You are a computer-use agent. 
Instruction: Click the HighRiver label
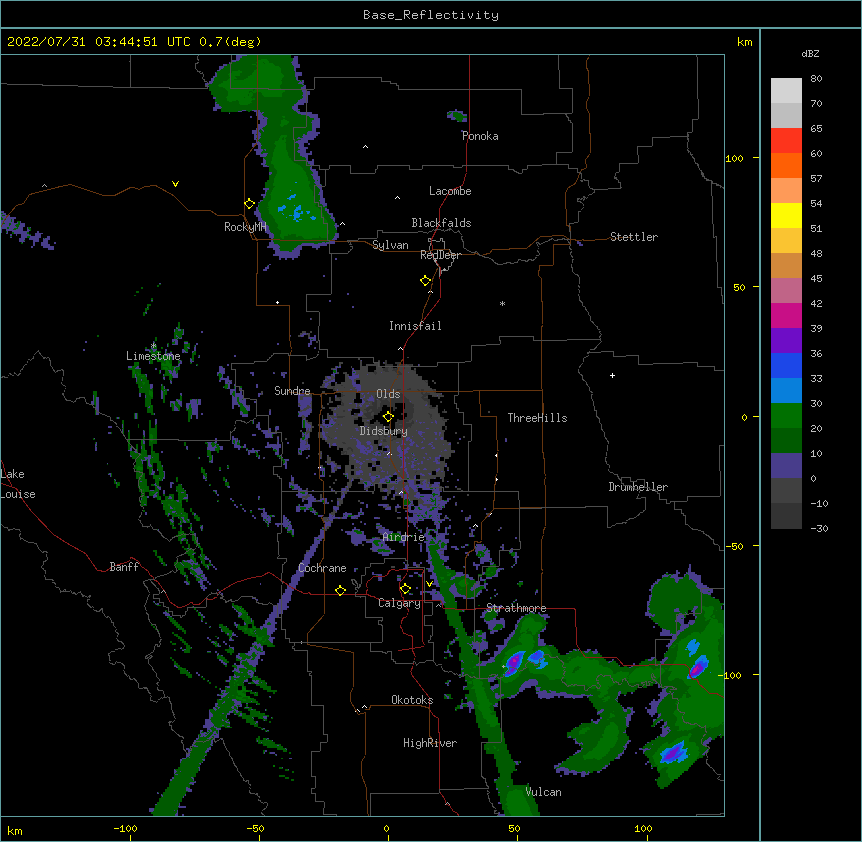[x=430, y=743]
